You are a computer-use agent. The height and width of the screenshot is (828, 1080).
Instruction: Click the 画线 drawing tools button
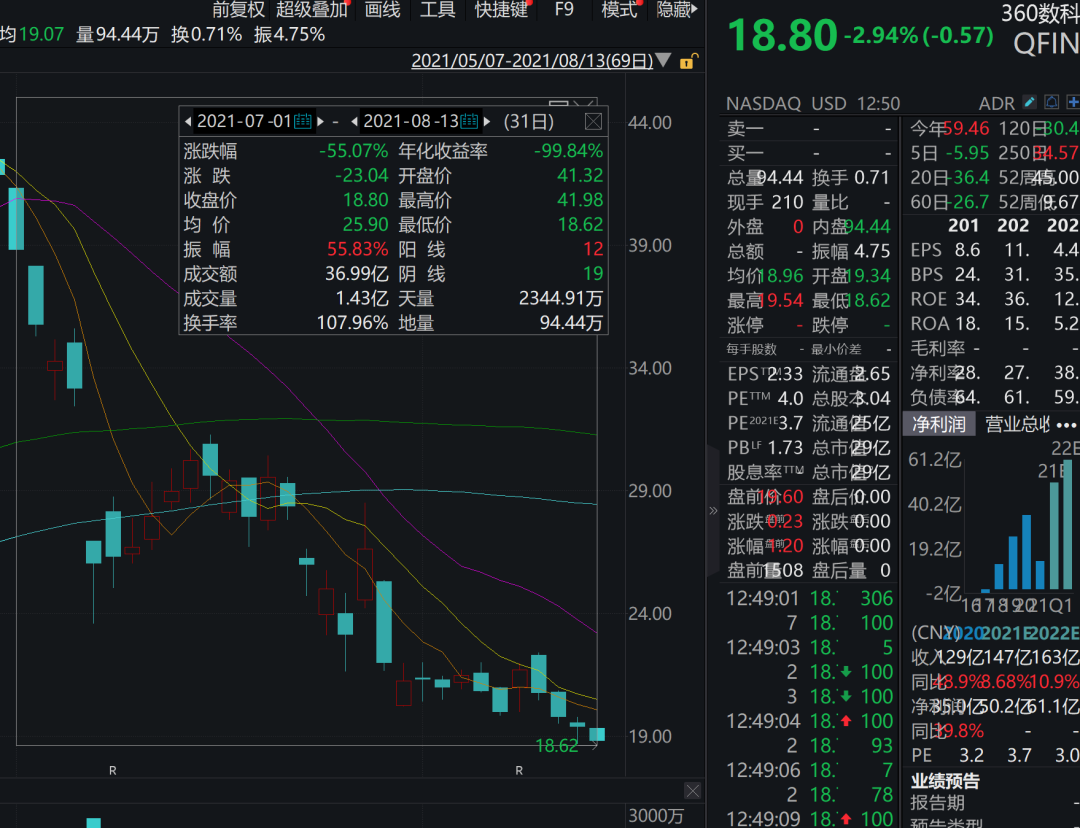coord(382,10)
